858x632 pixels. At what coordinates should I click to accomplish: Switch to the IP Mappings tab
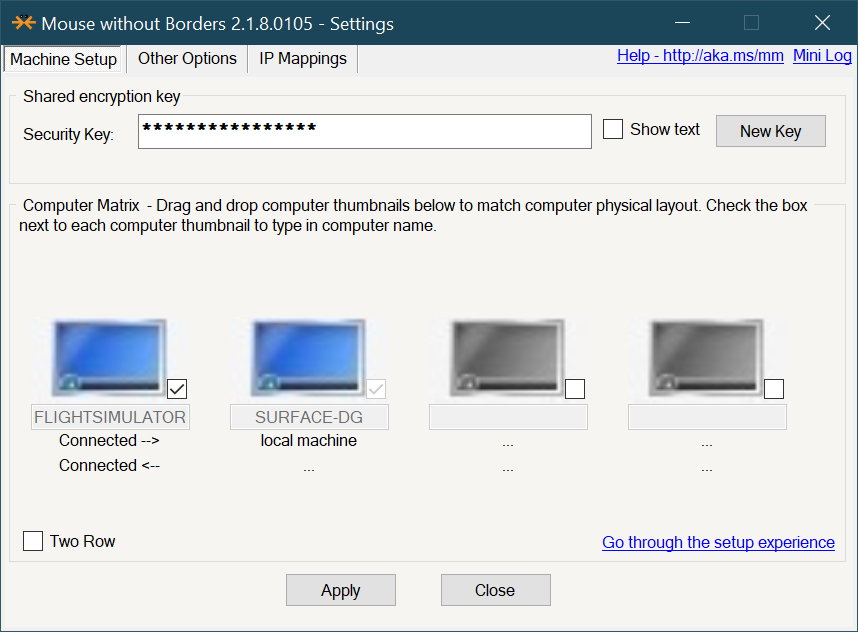(x=303, y=59)
